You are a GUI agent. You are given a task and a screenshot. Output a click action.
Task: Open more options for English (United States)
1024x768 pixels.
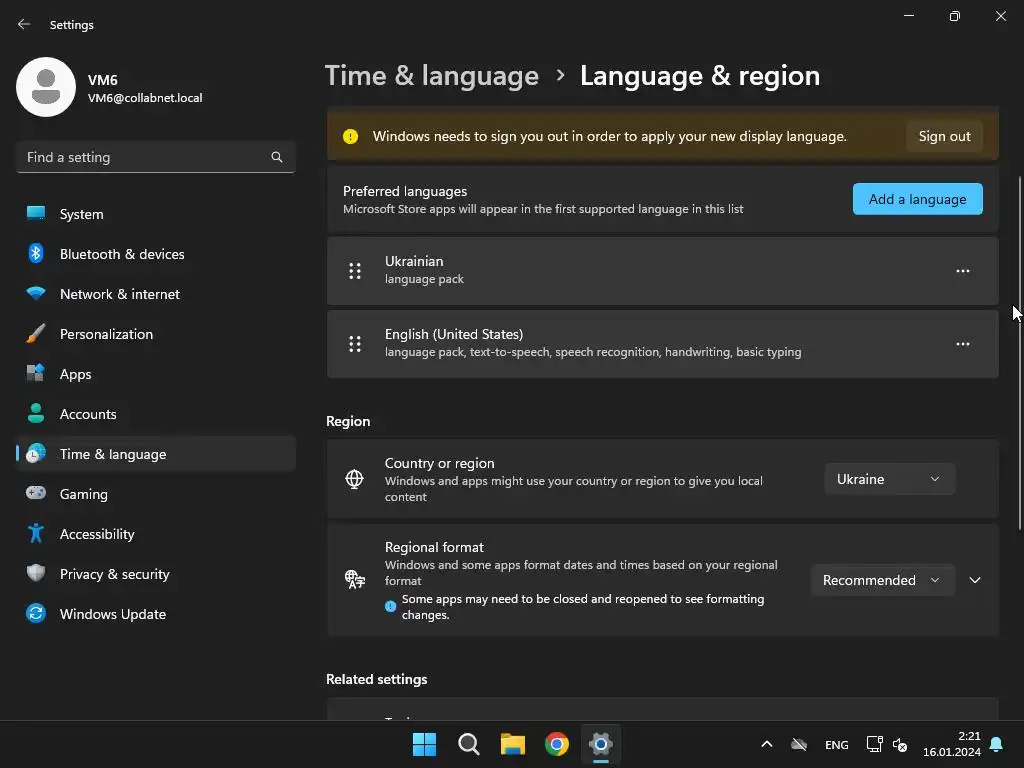pos(963,344)
